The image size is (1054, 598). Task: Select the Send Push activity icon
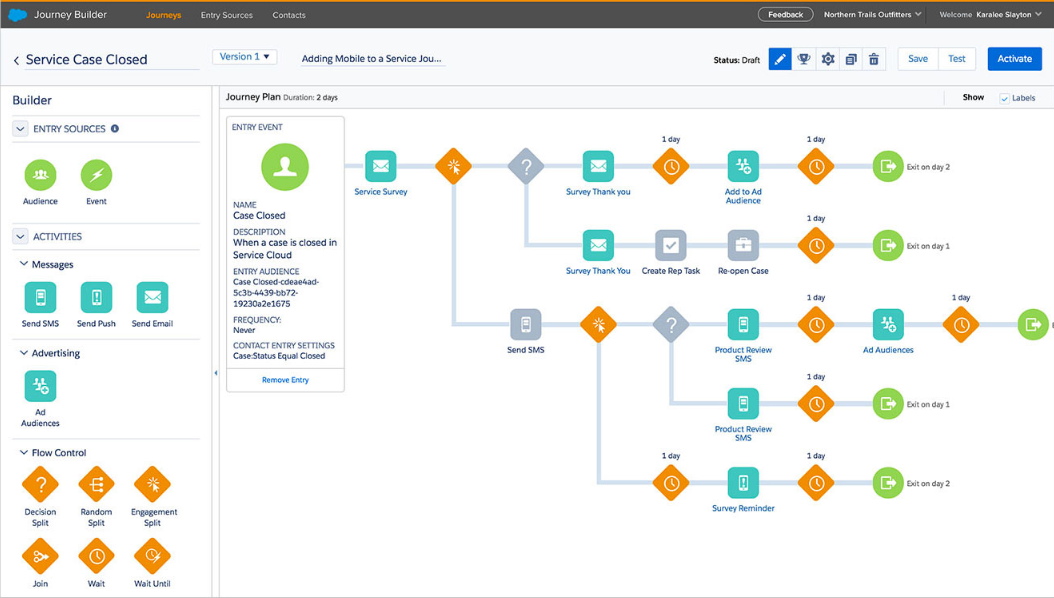(x=96, y=297)
